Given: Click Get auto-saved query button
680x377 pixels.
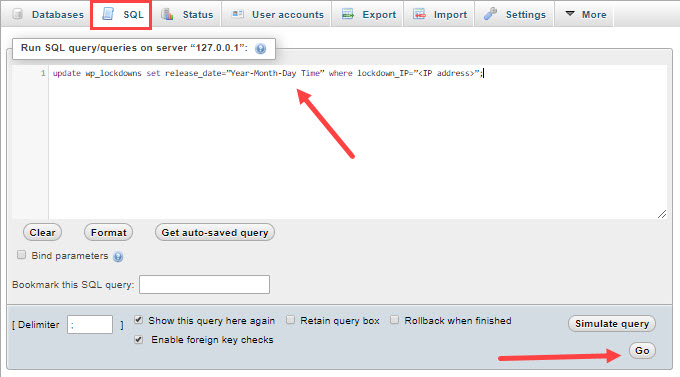Looking at the screenshot, I should coord(215,233).
